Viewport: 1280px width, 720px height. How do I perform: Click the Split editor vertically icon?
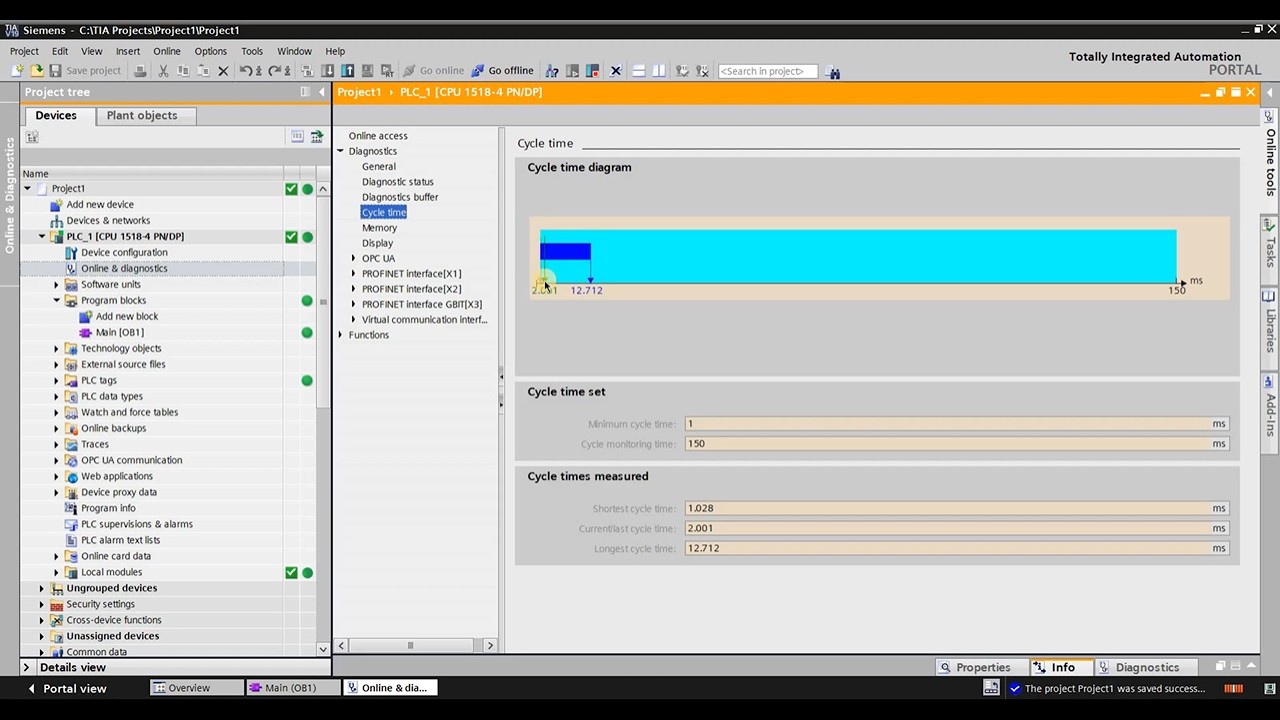click(x=659, y=71)
